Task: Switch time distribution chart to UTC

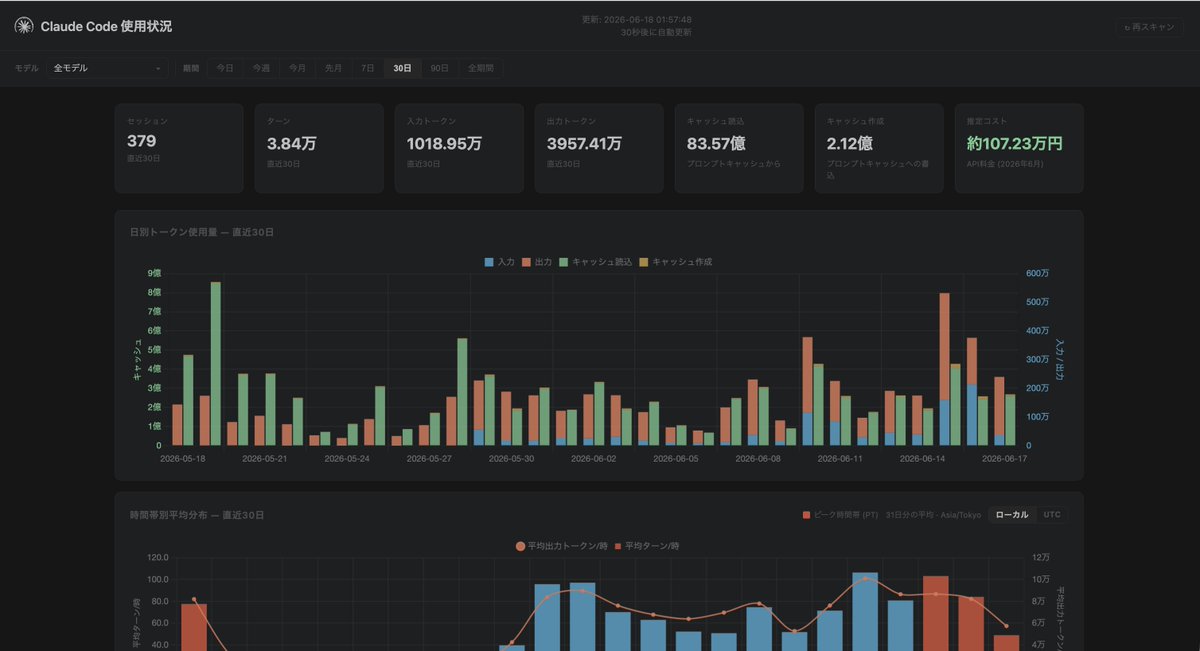Action: 1052,515
